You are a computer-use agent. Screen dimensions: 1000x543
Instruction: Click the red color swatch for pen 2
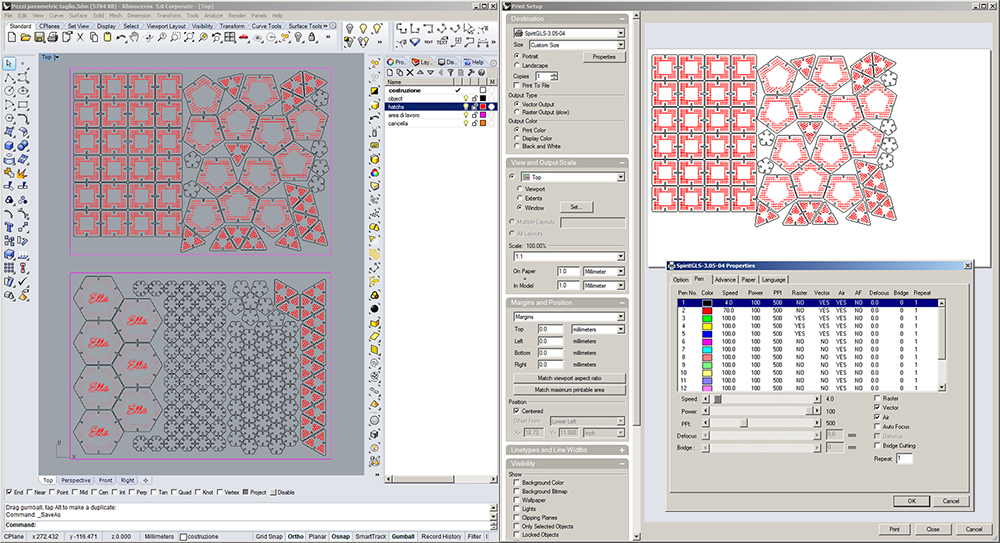[706, 311]
